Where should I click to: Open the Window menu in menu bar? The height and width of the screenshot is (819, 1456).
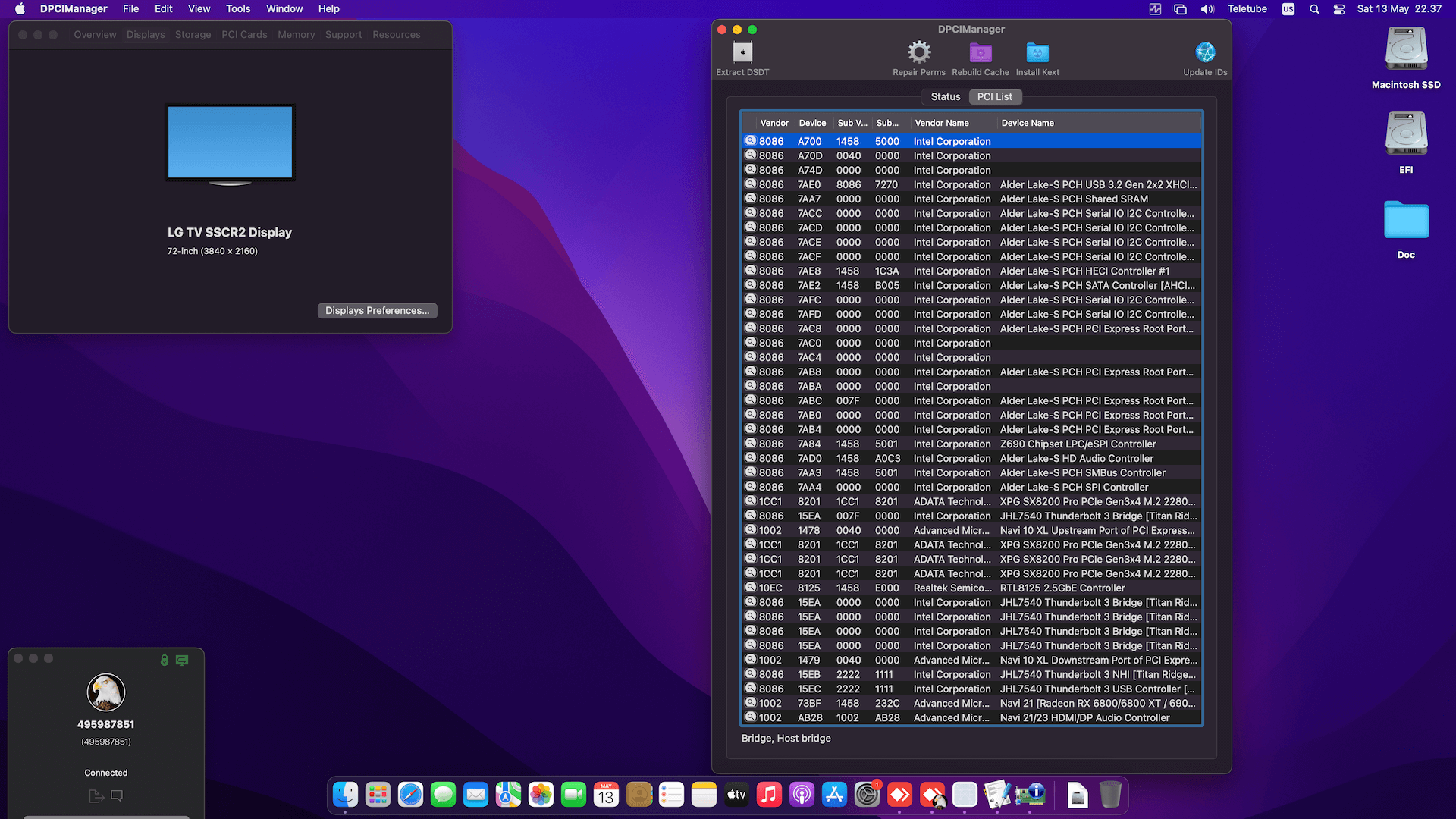284,9
